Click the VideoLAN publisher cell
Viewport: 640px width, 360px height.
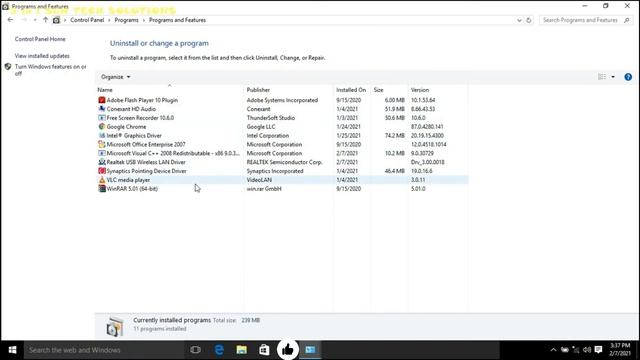tap(259, 180)
